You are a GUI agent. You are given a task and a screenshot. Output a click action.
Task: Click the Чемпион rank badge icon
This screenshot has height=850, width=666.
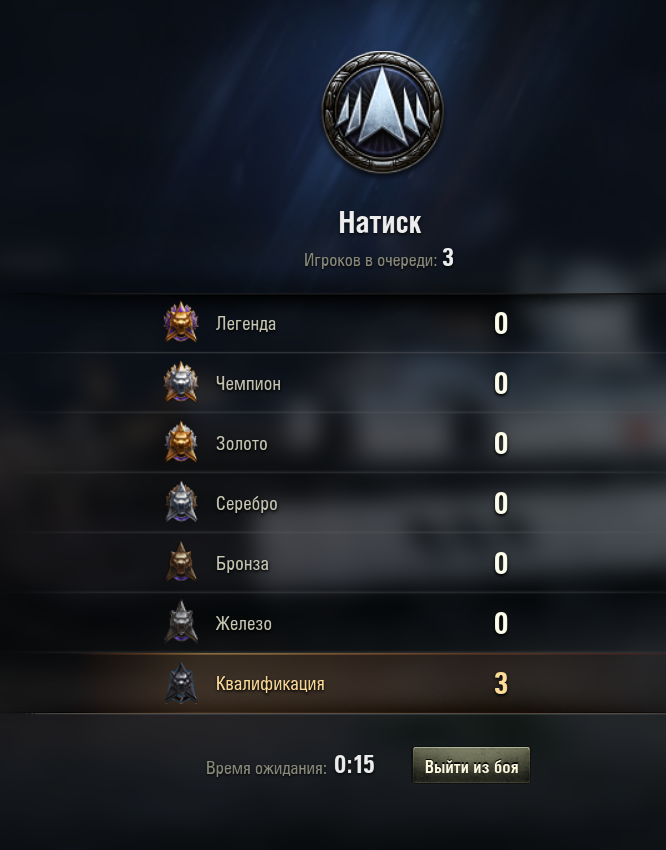click(x=181, y=382)
